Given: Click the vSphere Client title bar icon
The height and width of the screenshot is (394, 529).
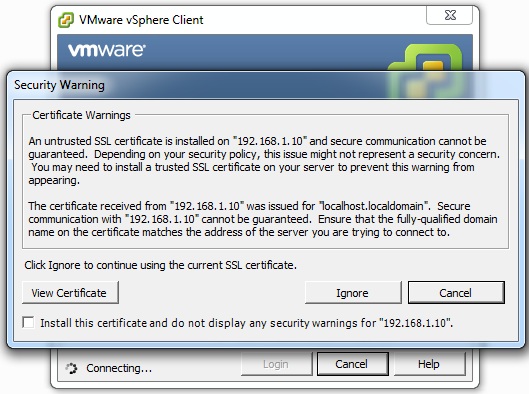Looking at the screenshot, I should coord(65,20).
